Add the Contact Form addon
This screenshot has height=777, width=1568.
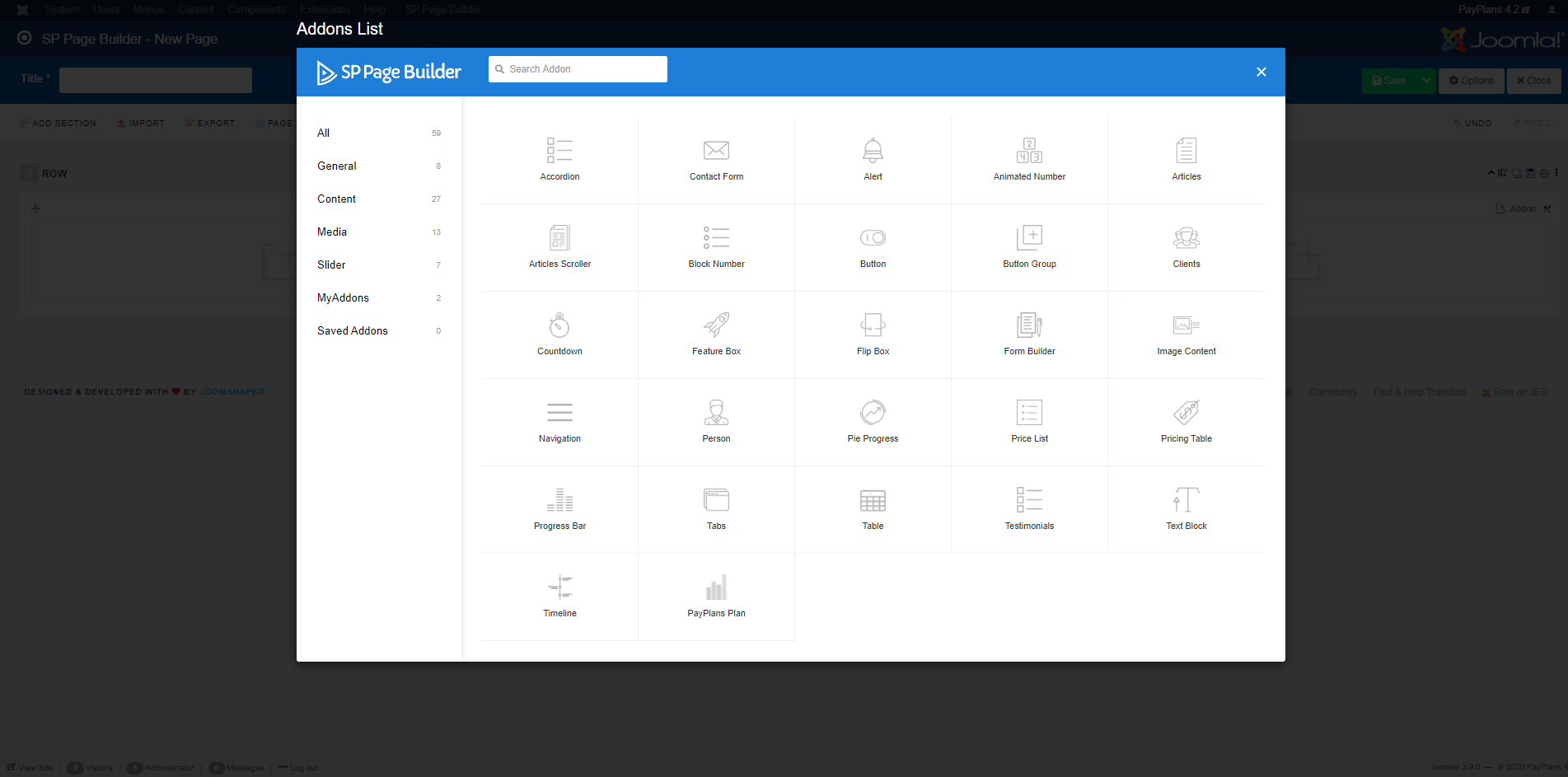pyautogui.click(x=716, y=161)
